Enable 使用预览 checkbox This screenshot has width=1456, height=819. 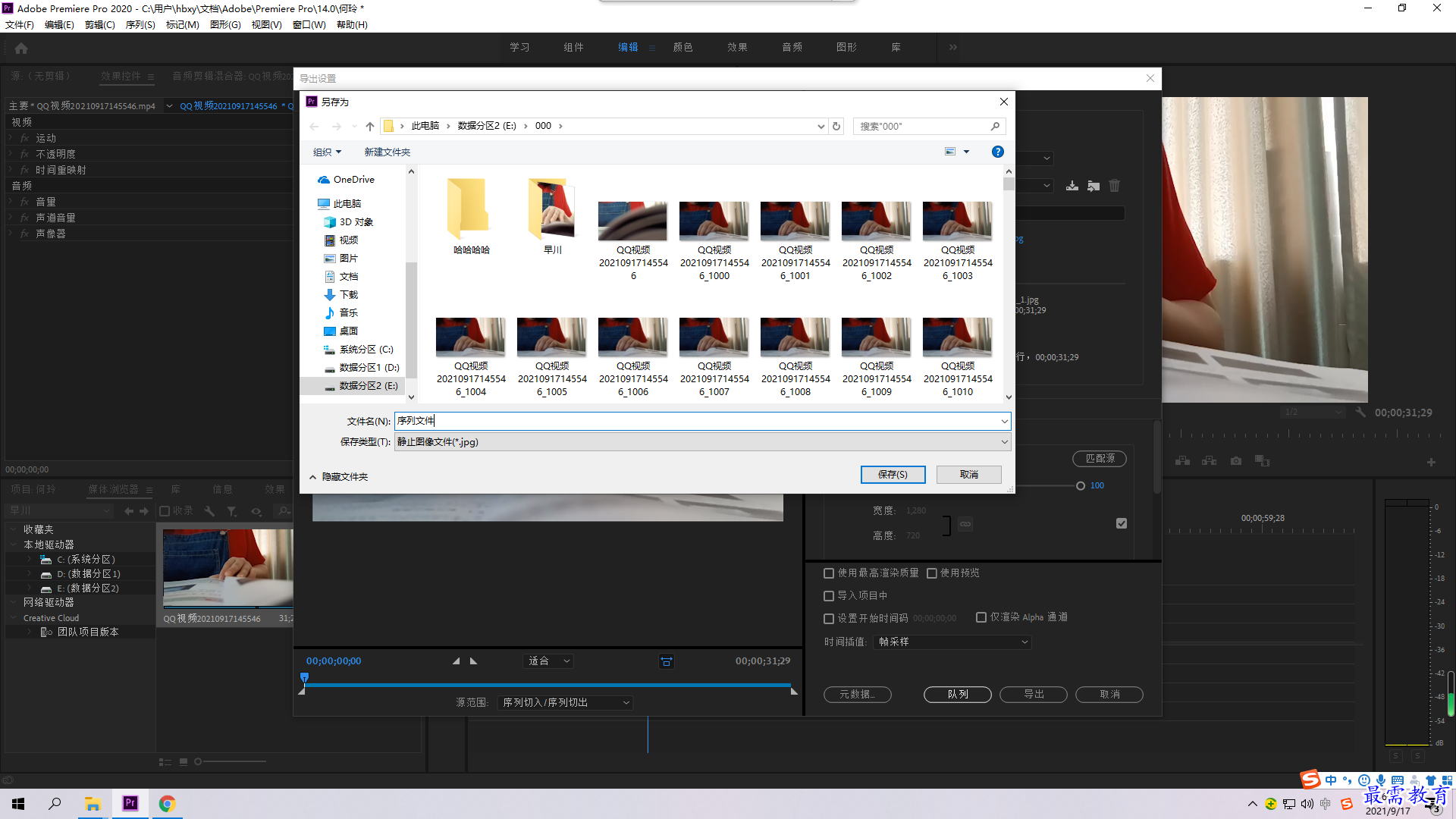(932, 573)
